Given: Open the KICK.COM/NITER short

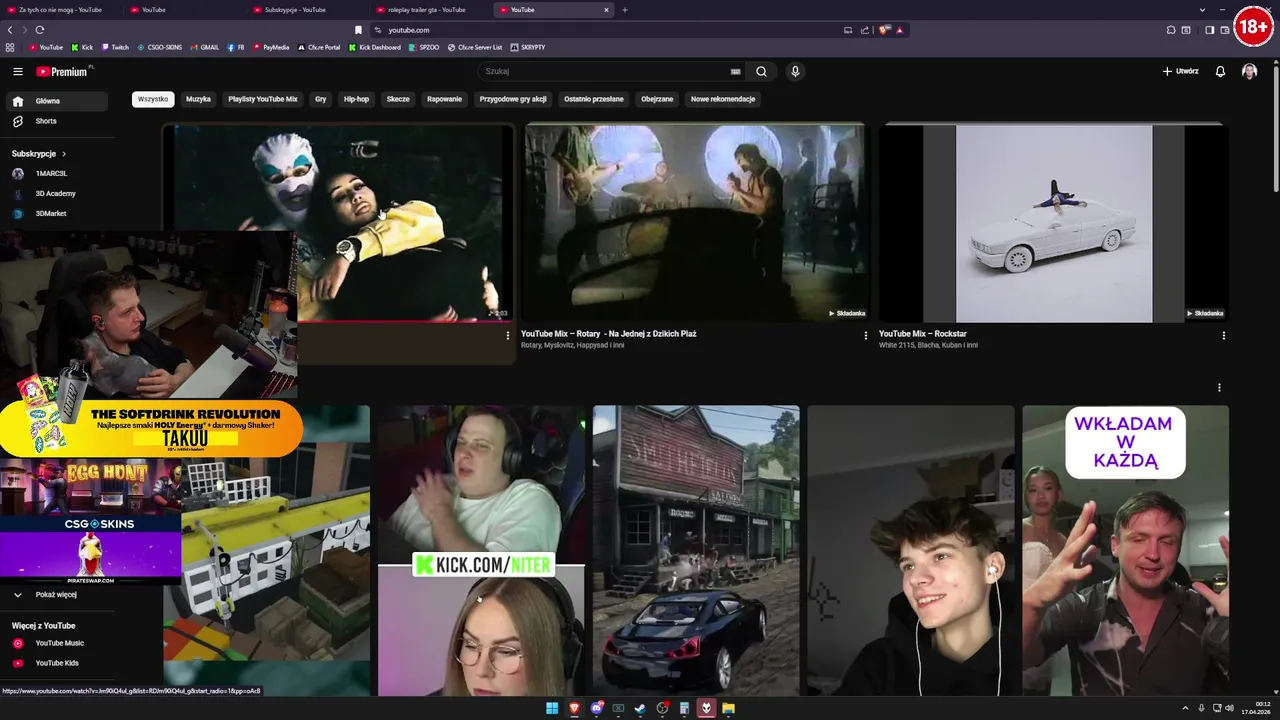Looking at the screenshot, I should [481, 550].
